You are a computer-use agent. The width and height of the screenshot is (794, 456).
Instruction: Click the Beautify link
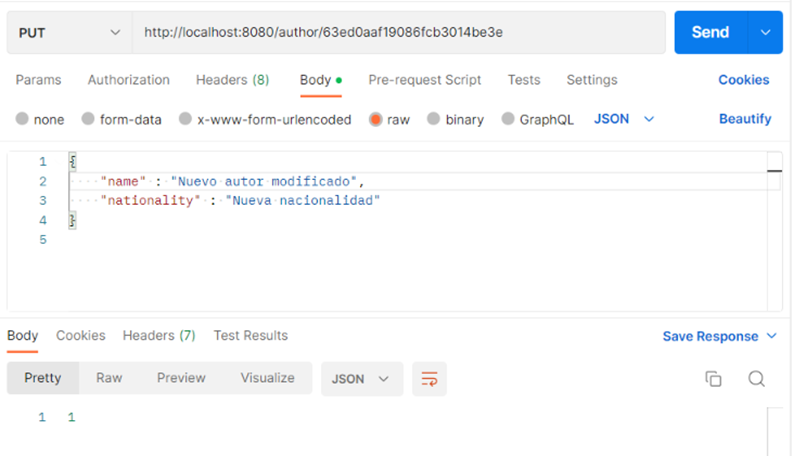coord(744,119)
